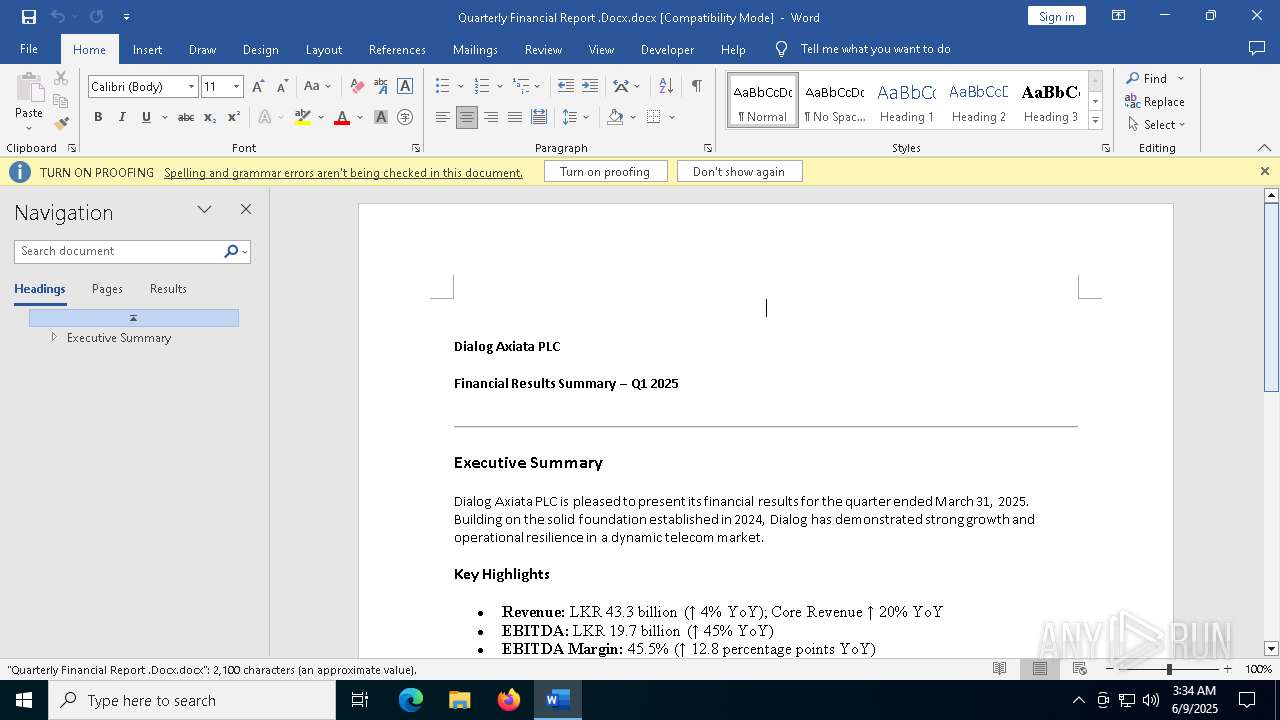Screen dimensions: 1280x720
Task: Open search options dropdown in Navigation pane
Action: 245,252
